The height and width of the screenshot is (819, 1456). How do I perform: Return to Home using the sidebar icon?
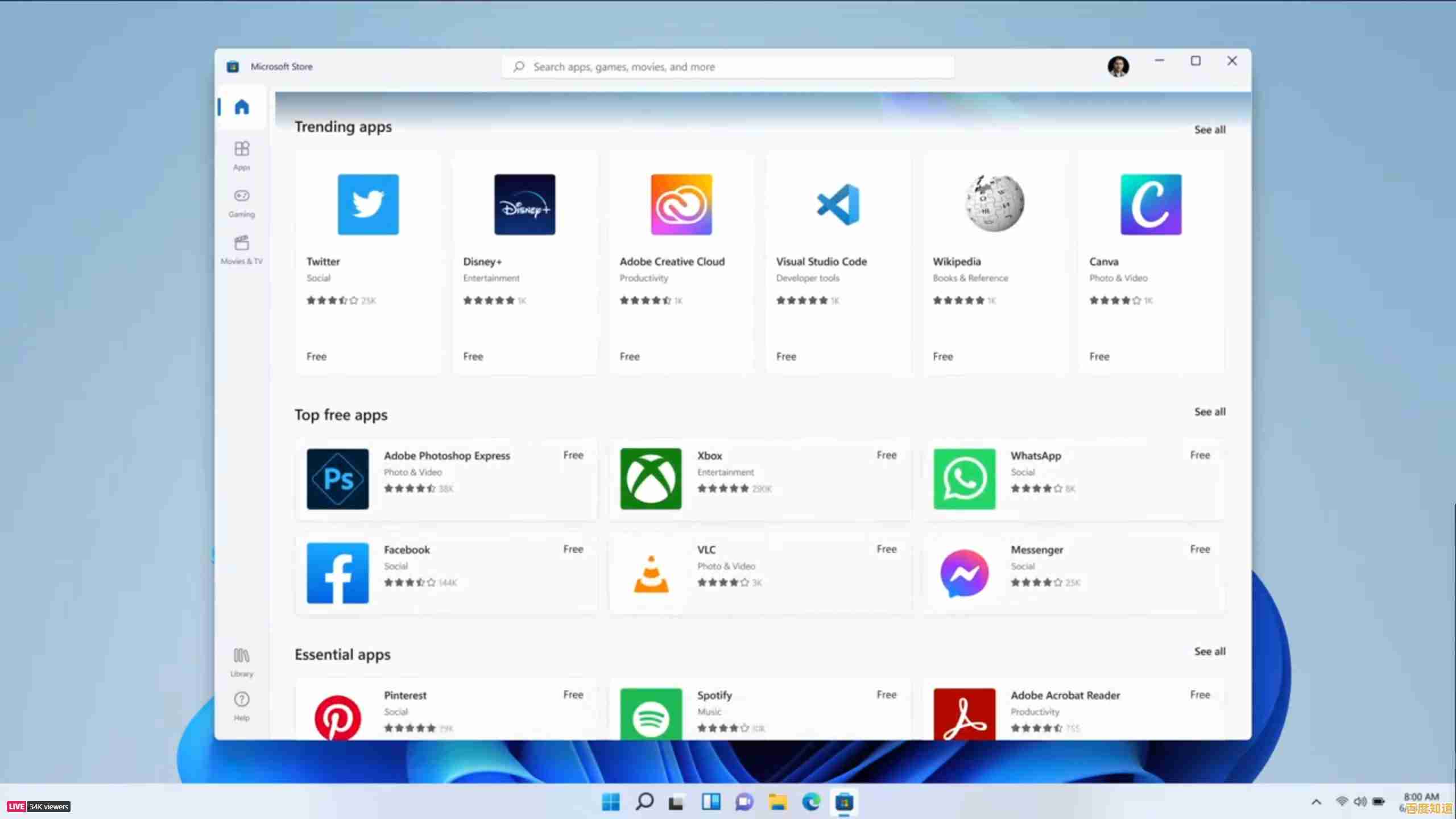(241, 107)
